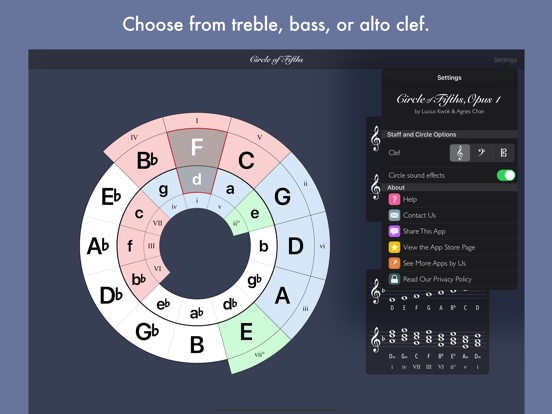Click the Privacy Policy padlock icon
The image size is (552, 414).
[x=394, y=279]
